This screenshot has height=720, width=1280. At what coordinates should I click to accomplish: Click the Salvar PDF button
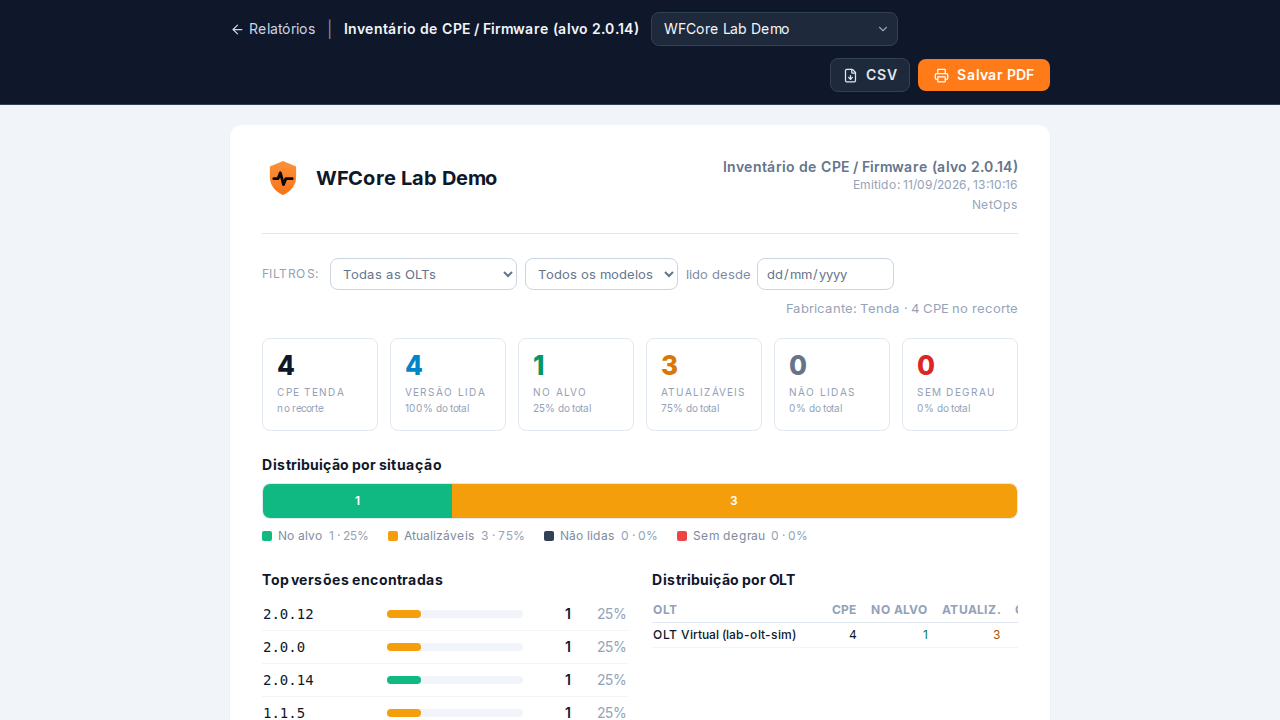pos(984,75)
